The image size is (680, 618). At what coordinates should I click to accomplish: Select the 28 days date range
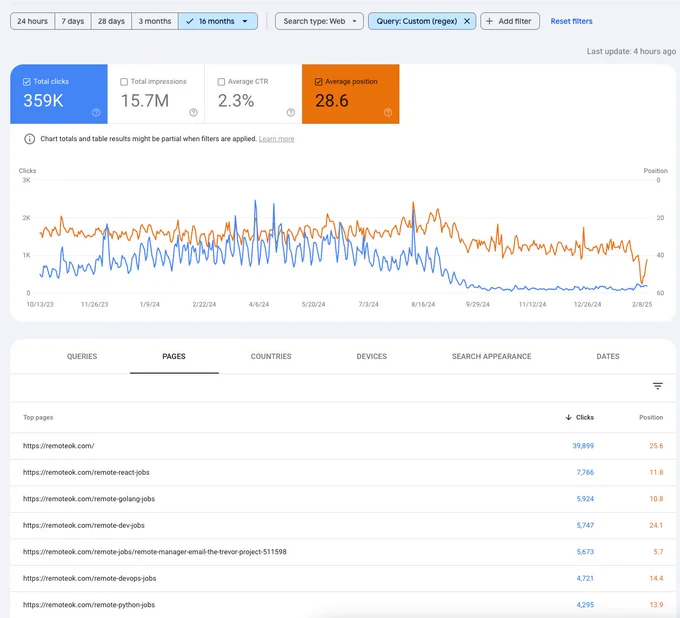coord(111,21)
